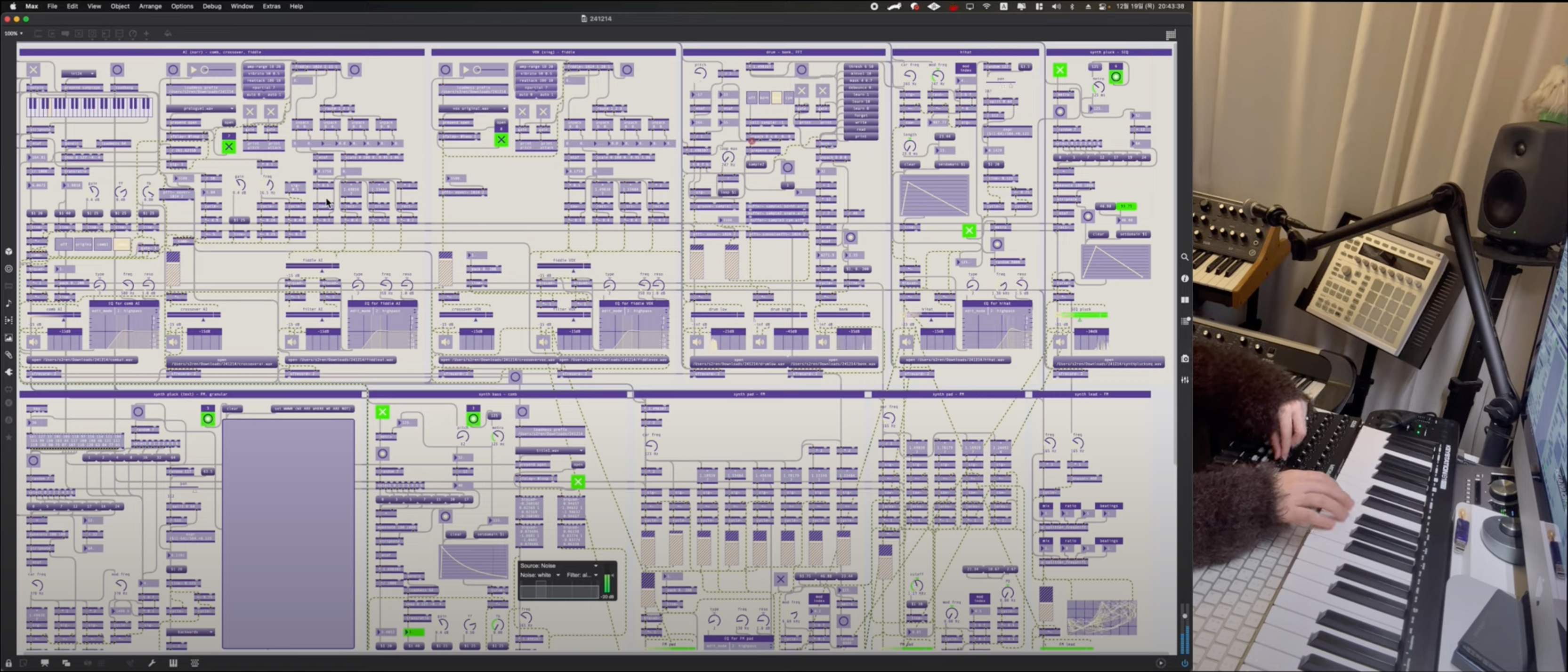Screen dimensions: 1568x672
Task: Click the grid icon in bottom toolbar
Action: point(195,663)
